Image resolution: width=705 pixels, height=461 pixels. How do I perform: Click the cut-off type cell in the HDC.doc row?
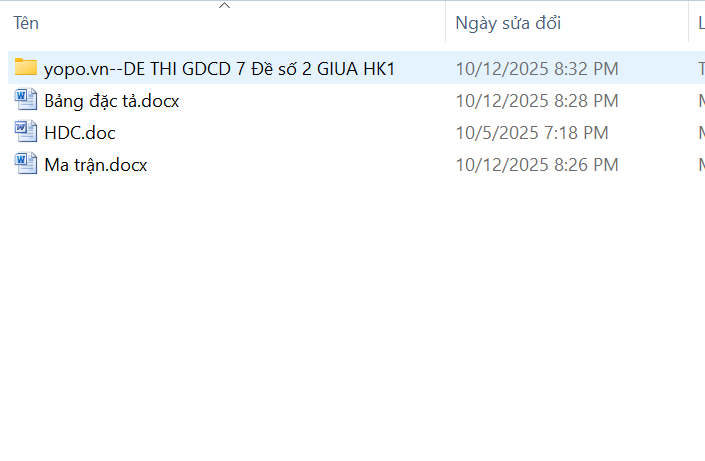pos(701,133)
